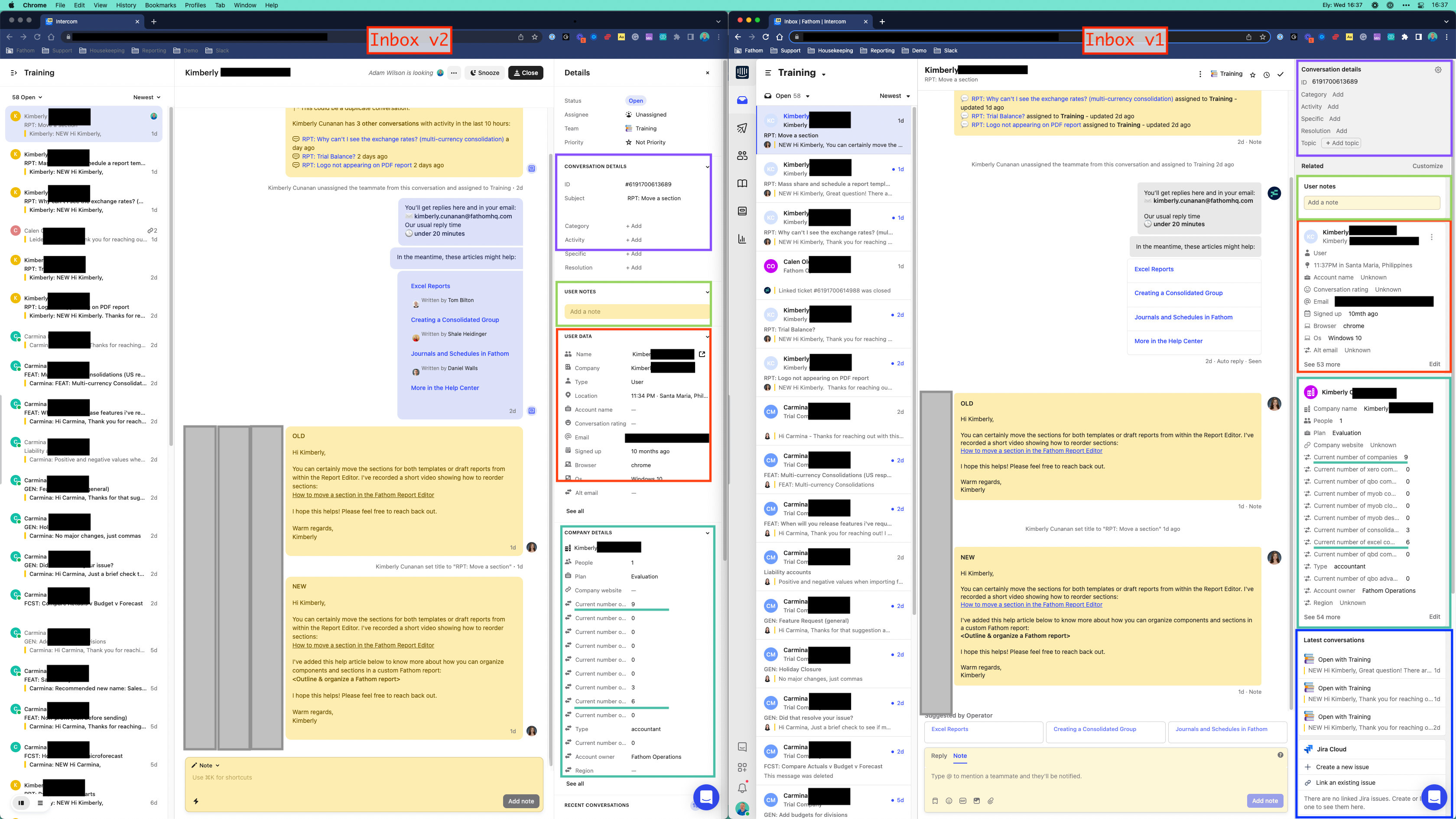The height and width of the screenshot is (819, 1456).
Task: Open composer help question-mark icon in v1
Action: point(1280,755)
